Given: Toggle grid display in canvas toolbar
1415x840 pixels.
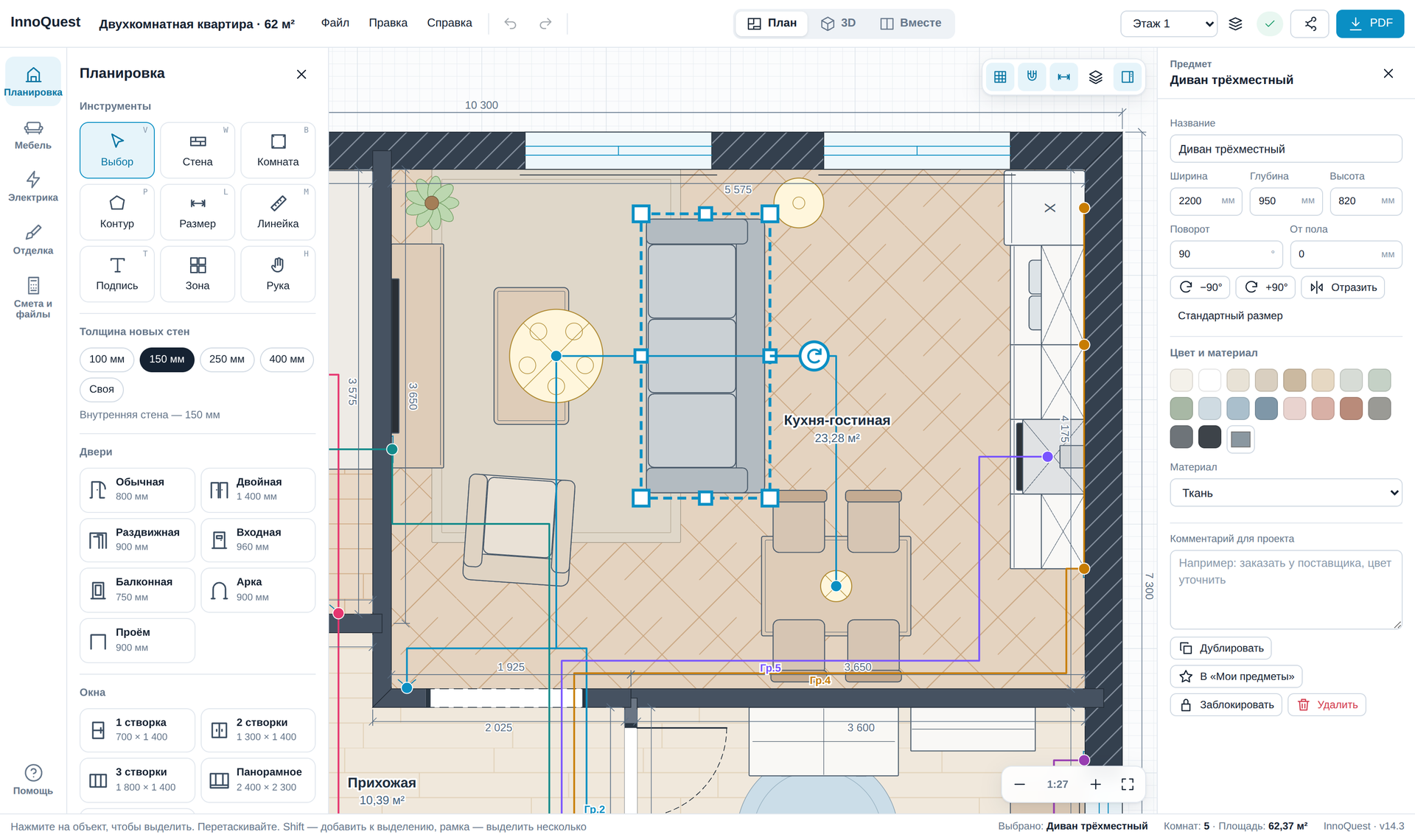Looking at the screenshot, I should (1000, 77).
